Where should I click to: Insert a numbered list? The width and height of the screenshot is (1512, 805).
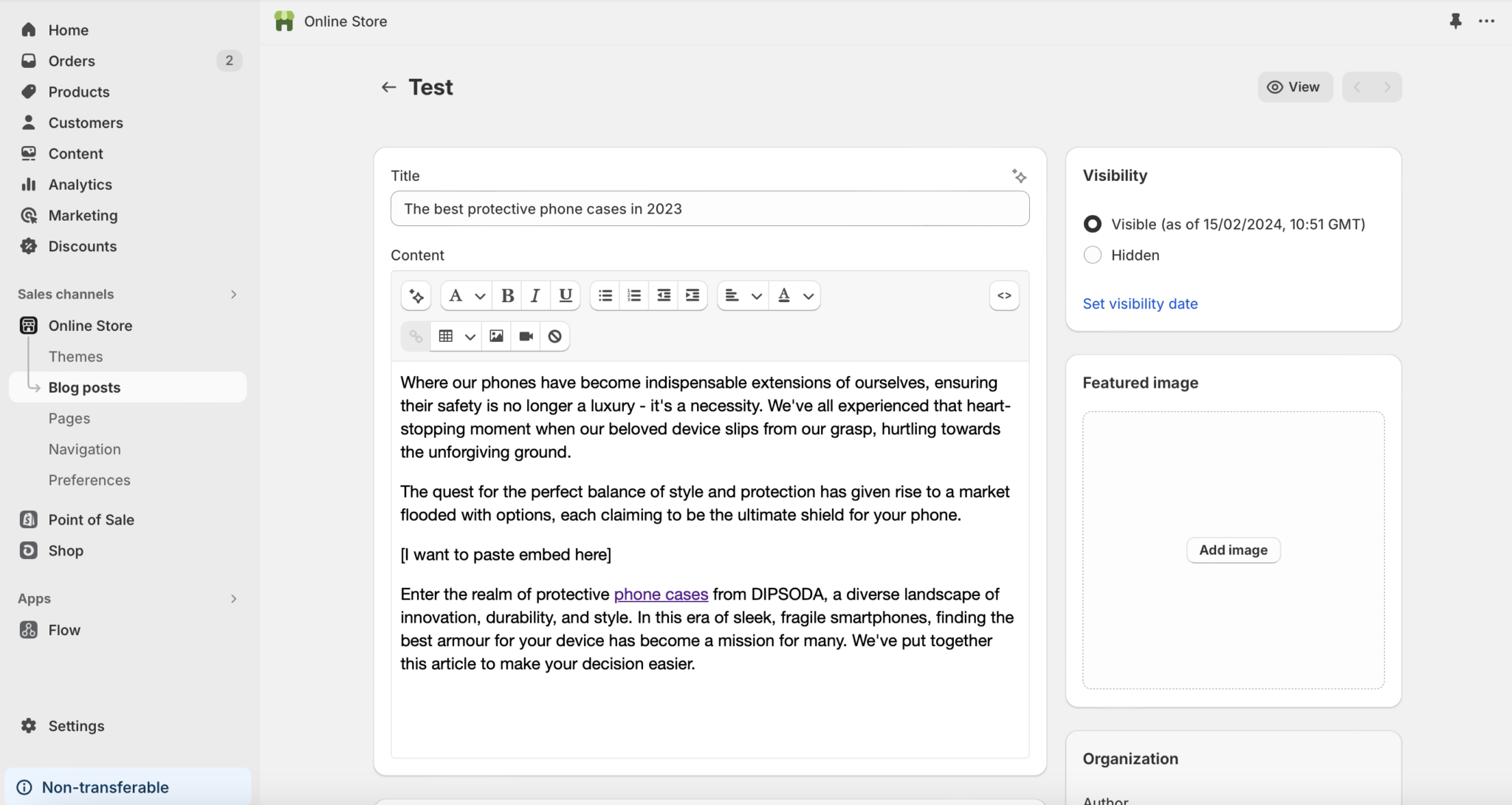(634, 295)
